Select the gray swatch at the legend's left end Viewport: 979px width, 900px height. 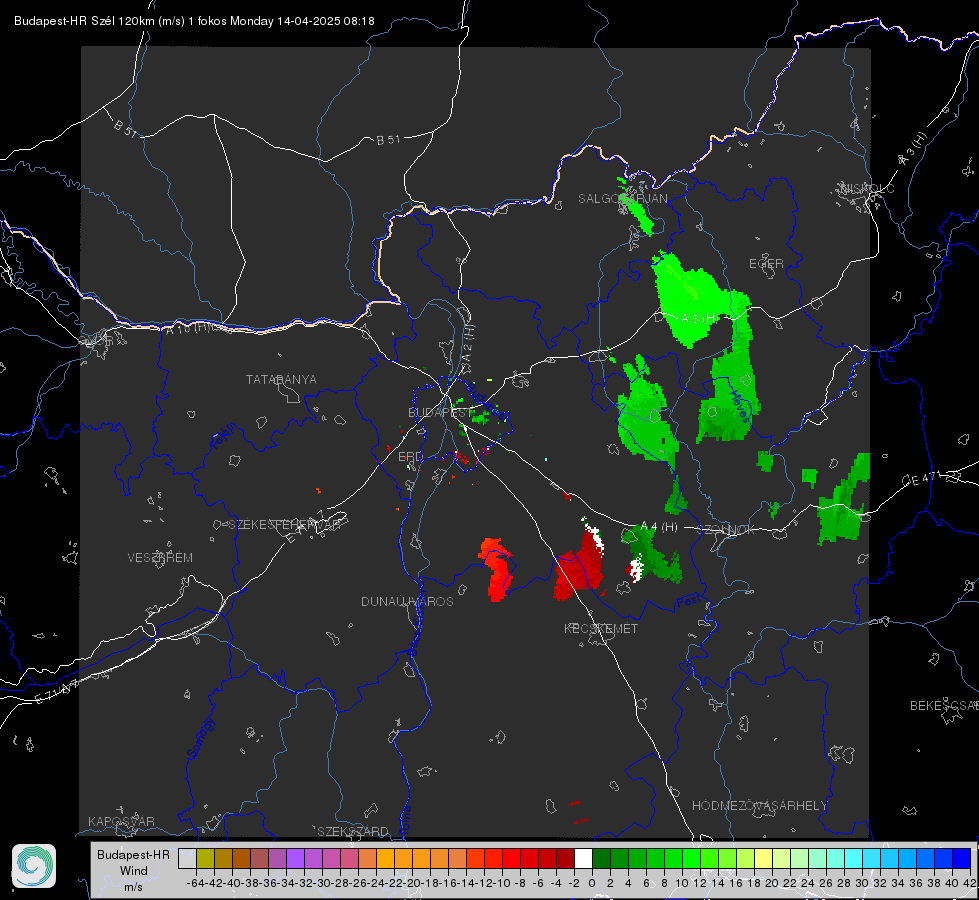point(187,858)
